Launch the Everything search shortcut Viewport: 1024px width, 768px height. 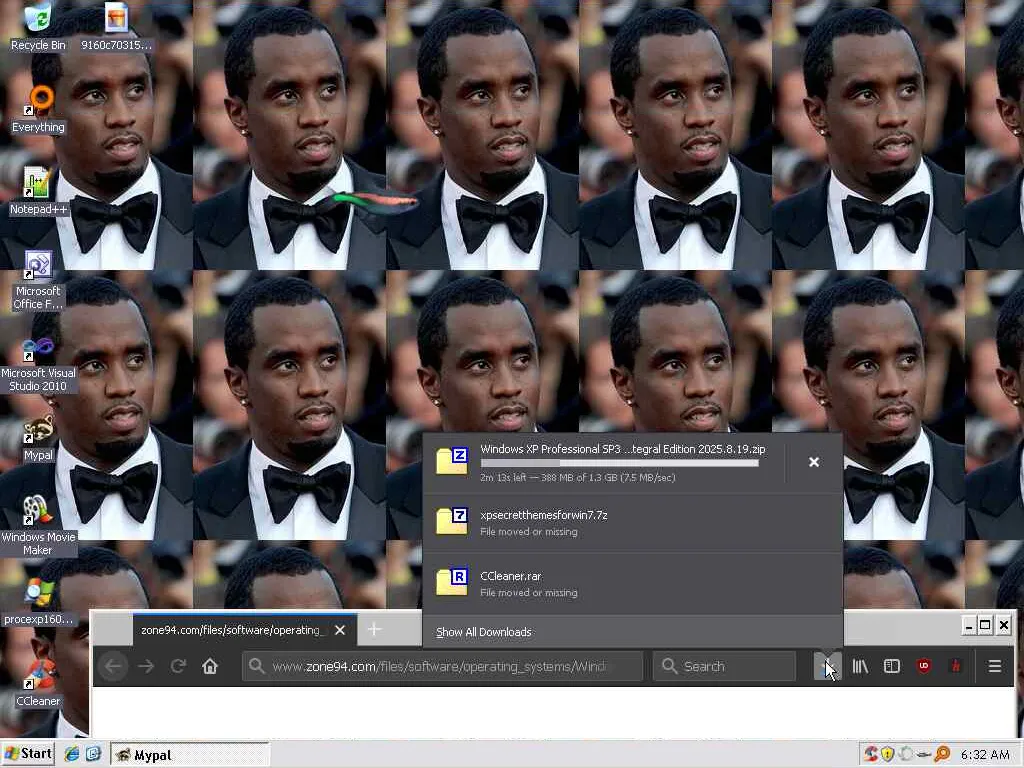click(38, 109)
